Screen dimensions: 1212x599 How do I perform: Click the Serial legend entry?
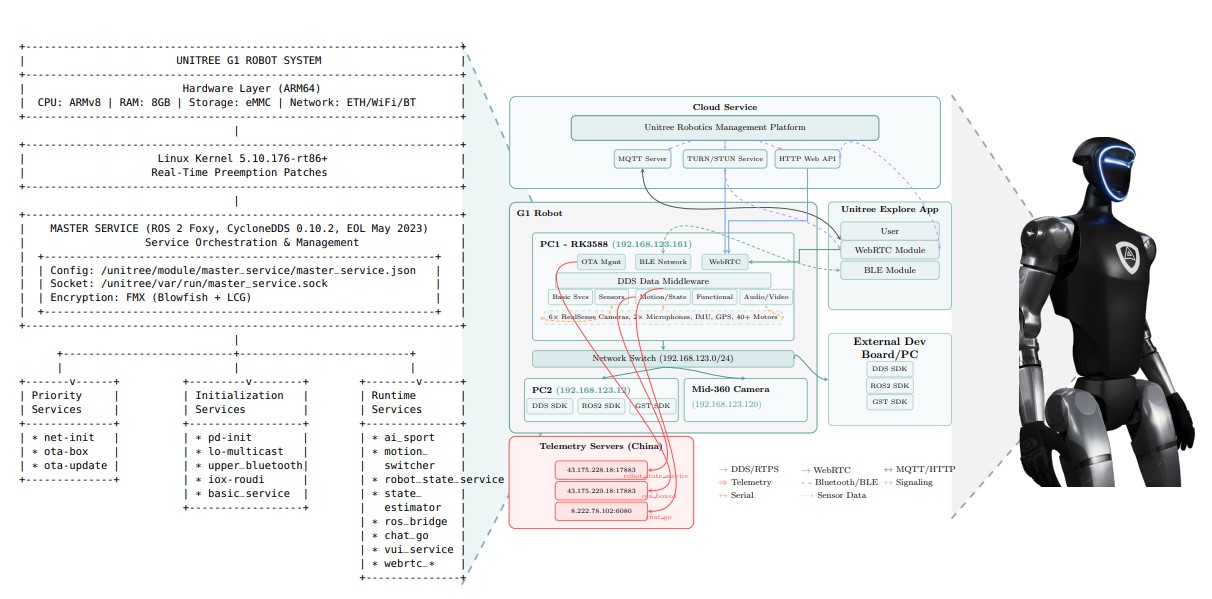(x=737, y=496)
